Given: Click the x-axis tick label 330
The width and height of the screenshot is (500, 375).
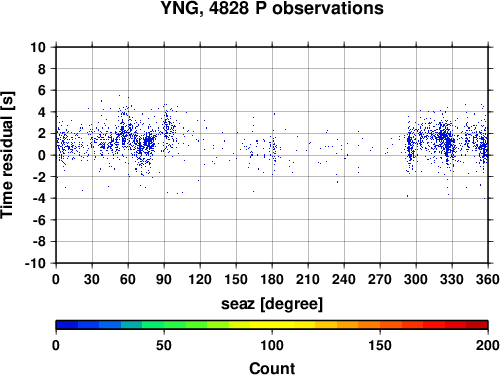Looking at the screenshot, I should tap(452, 279).
